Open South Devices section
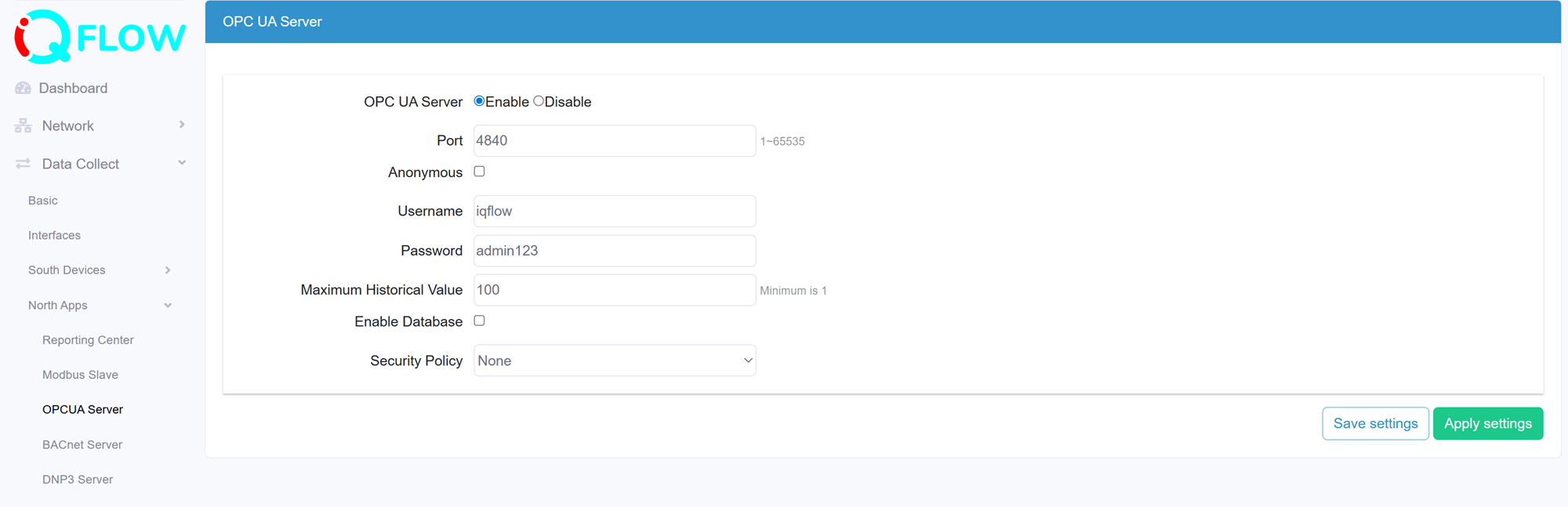This screenshot has width=1568, height=507. coord(67,270)
